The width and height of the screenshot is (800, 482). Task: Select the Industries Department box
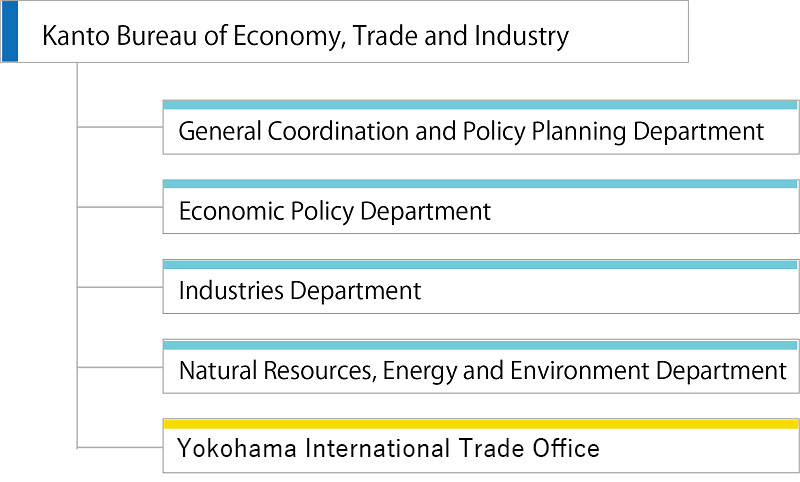481,287
